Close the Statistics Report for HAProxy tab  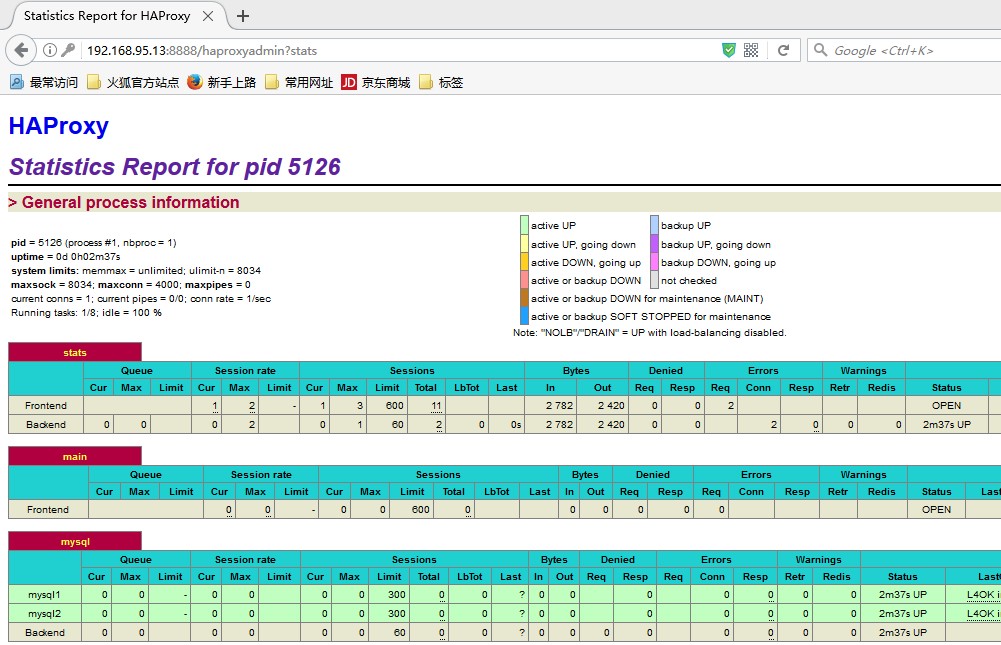coord(207,16)
